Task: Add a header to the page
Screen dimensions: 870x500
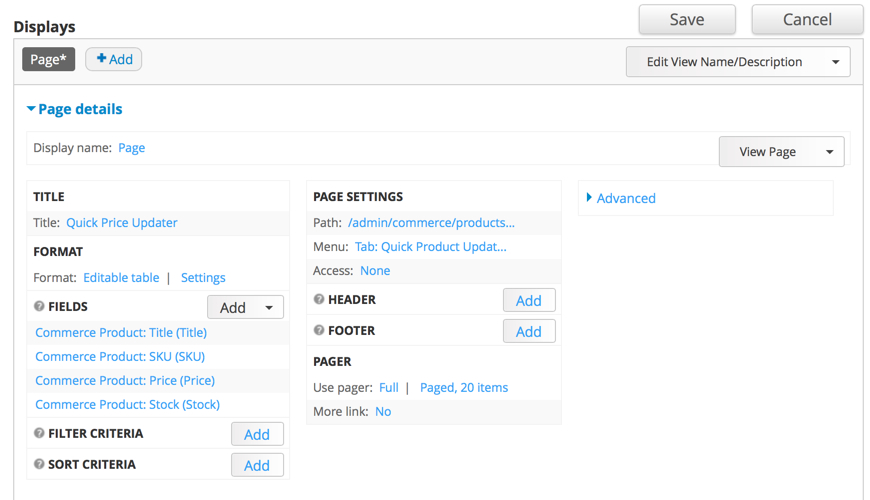Action: point(528,300)
